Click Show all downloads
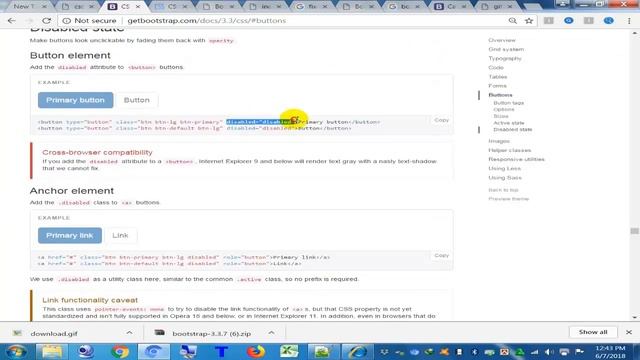Image resolution: width=640 pixels, height=360 pixels. 593,332
